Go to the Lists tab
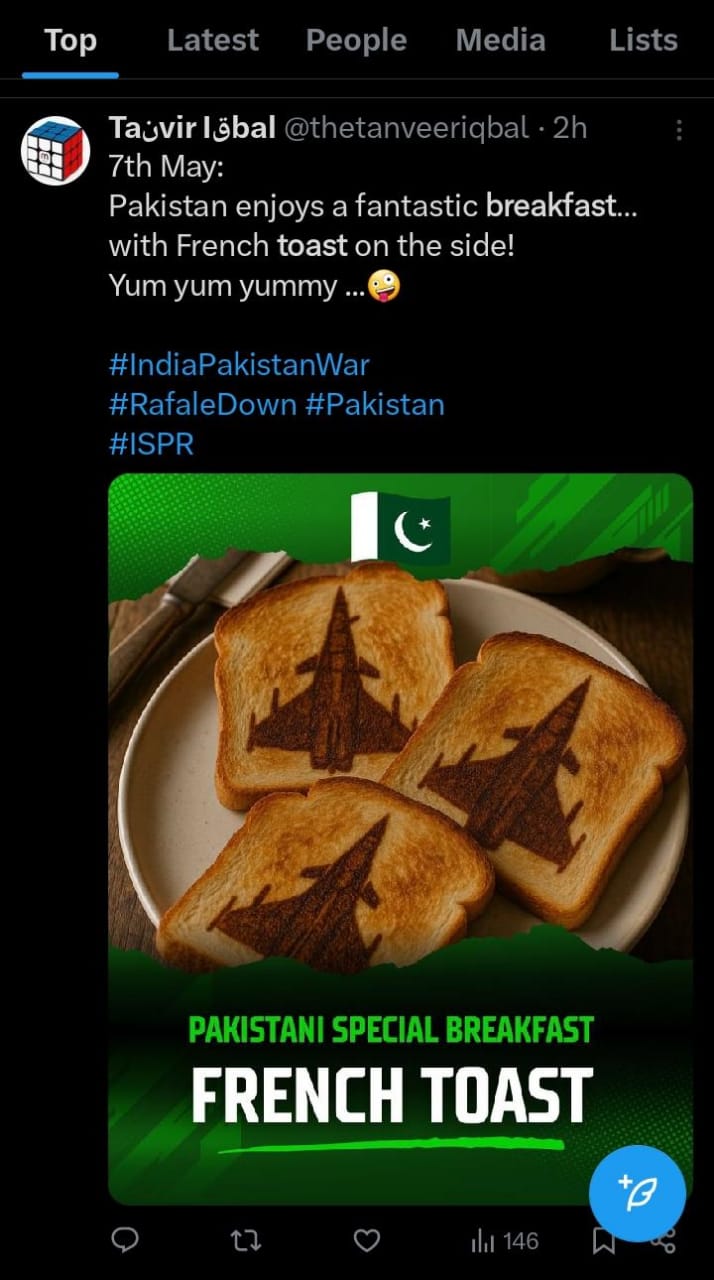714x1280 pixels. [643, 40]
